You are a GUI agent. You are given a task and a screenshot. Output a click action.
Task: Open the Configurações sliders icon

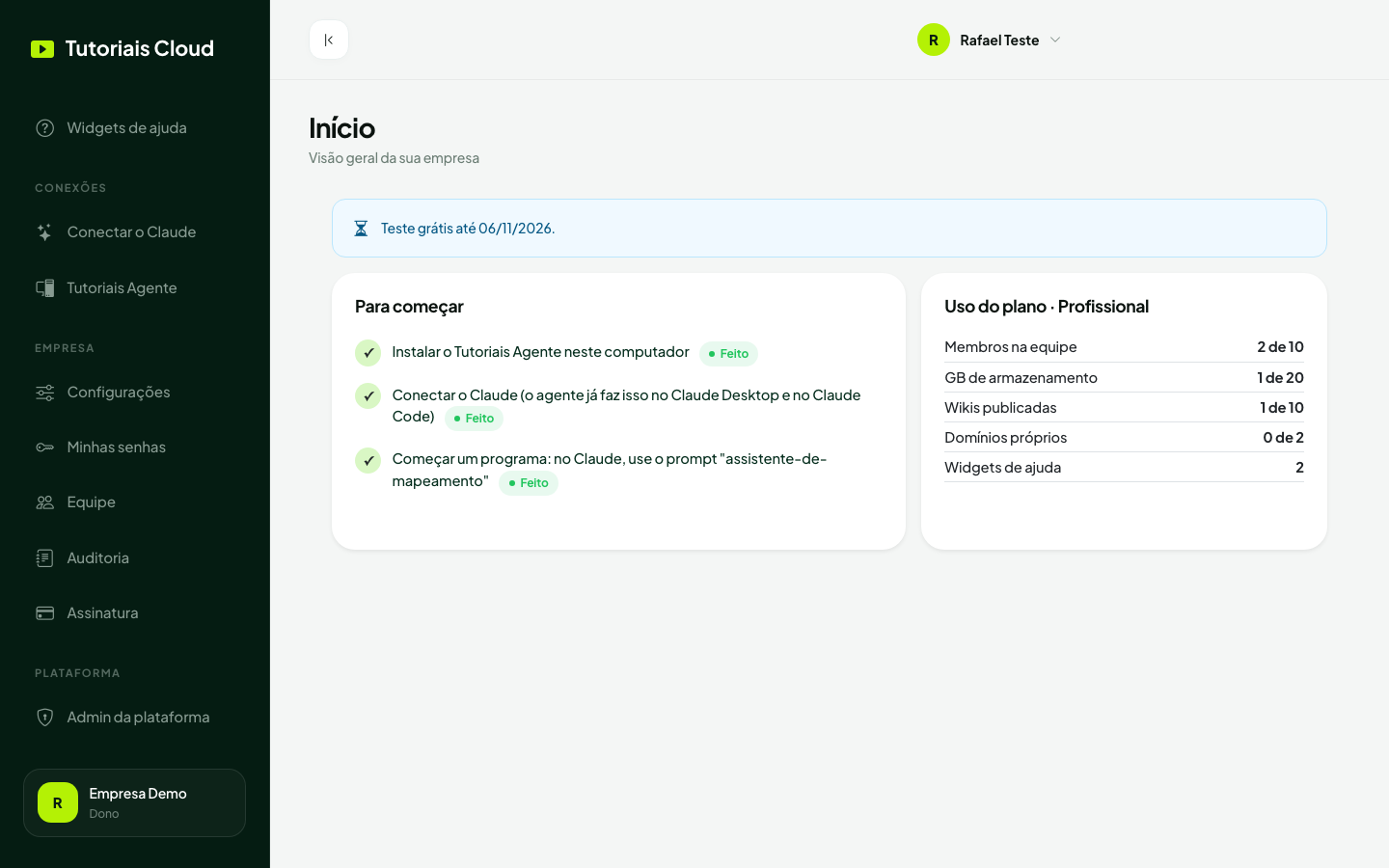pos(44,393)
